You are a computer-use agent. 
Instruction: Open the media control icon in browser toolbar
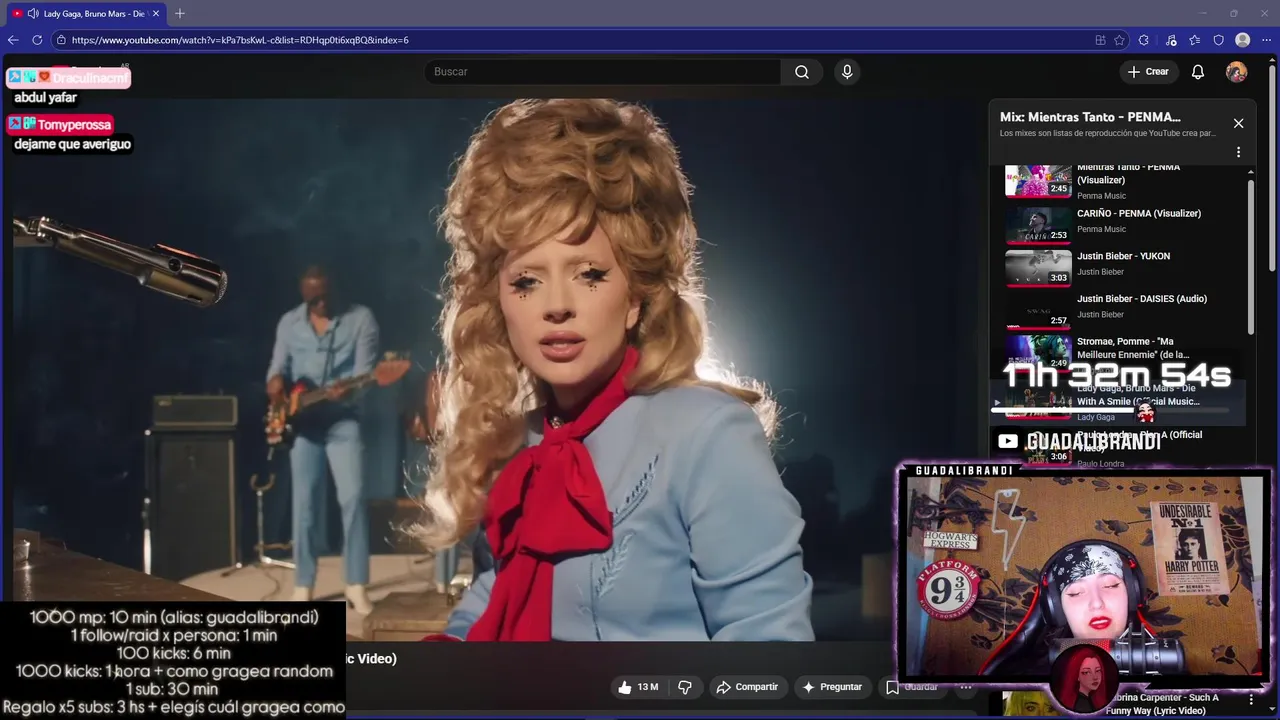[x=1171, y=40]
